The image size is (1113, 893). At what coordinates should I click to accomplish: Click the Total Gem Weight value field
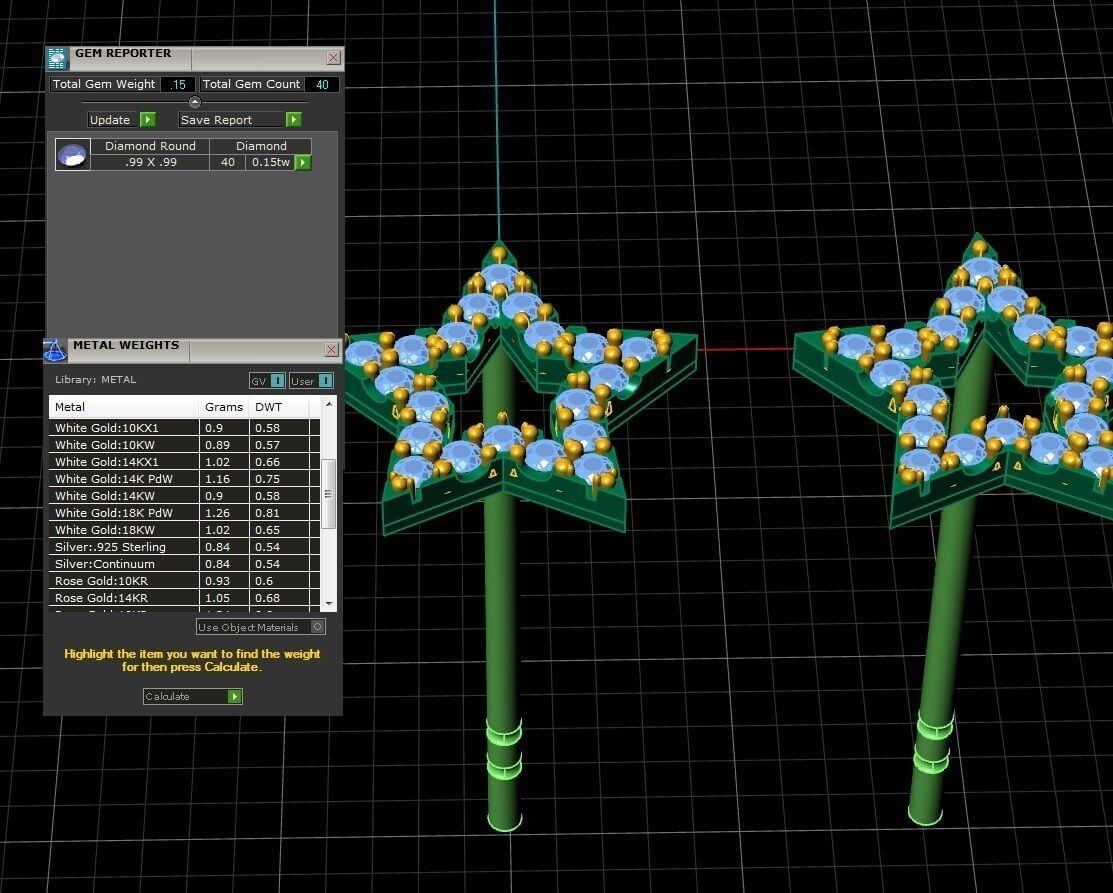[x=178, y=85]
